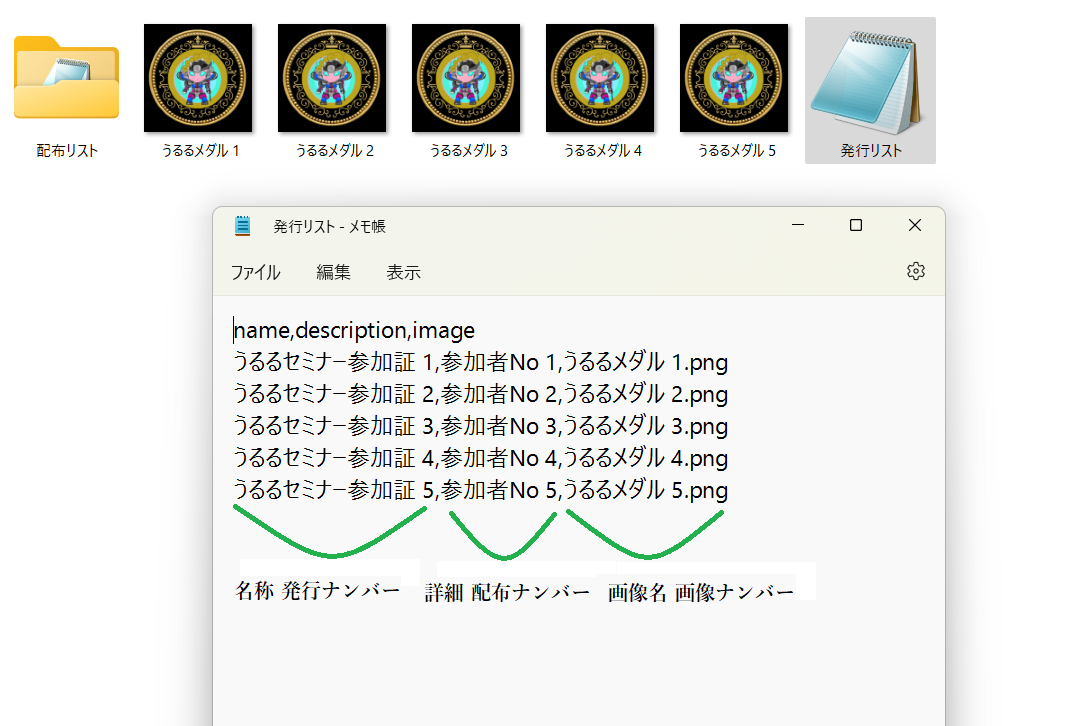Click the line ending with うるるメダル 2.png
The image size is (1065, 726).
pyautogui.click(x=480, y=394)
